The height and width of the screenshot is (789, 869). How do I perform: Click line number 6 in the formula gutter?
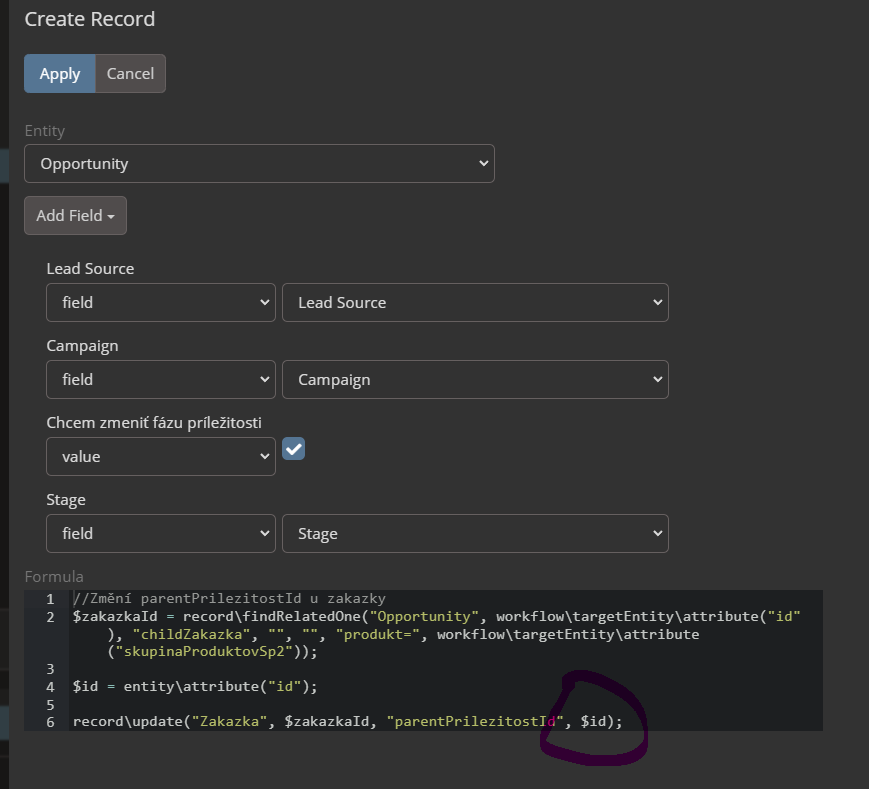pyautogui.click(x=49, y=721)
